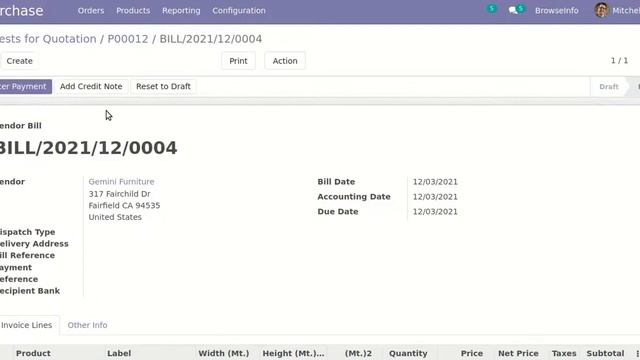Open the Print dropdown

[238, 61]
